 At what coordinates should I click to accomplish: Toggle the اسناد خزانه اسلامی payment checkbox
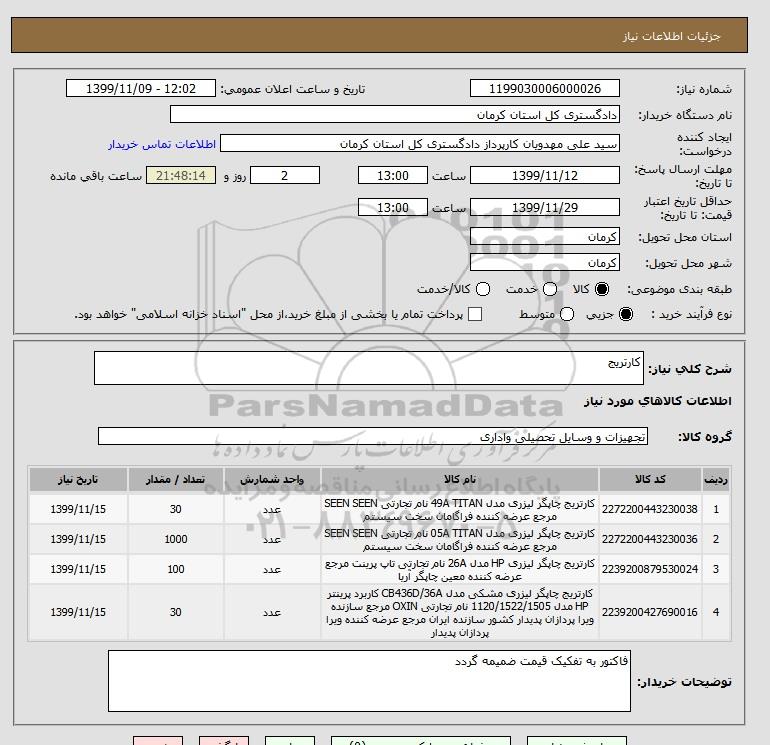[475, 314]
